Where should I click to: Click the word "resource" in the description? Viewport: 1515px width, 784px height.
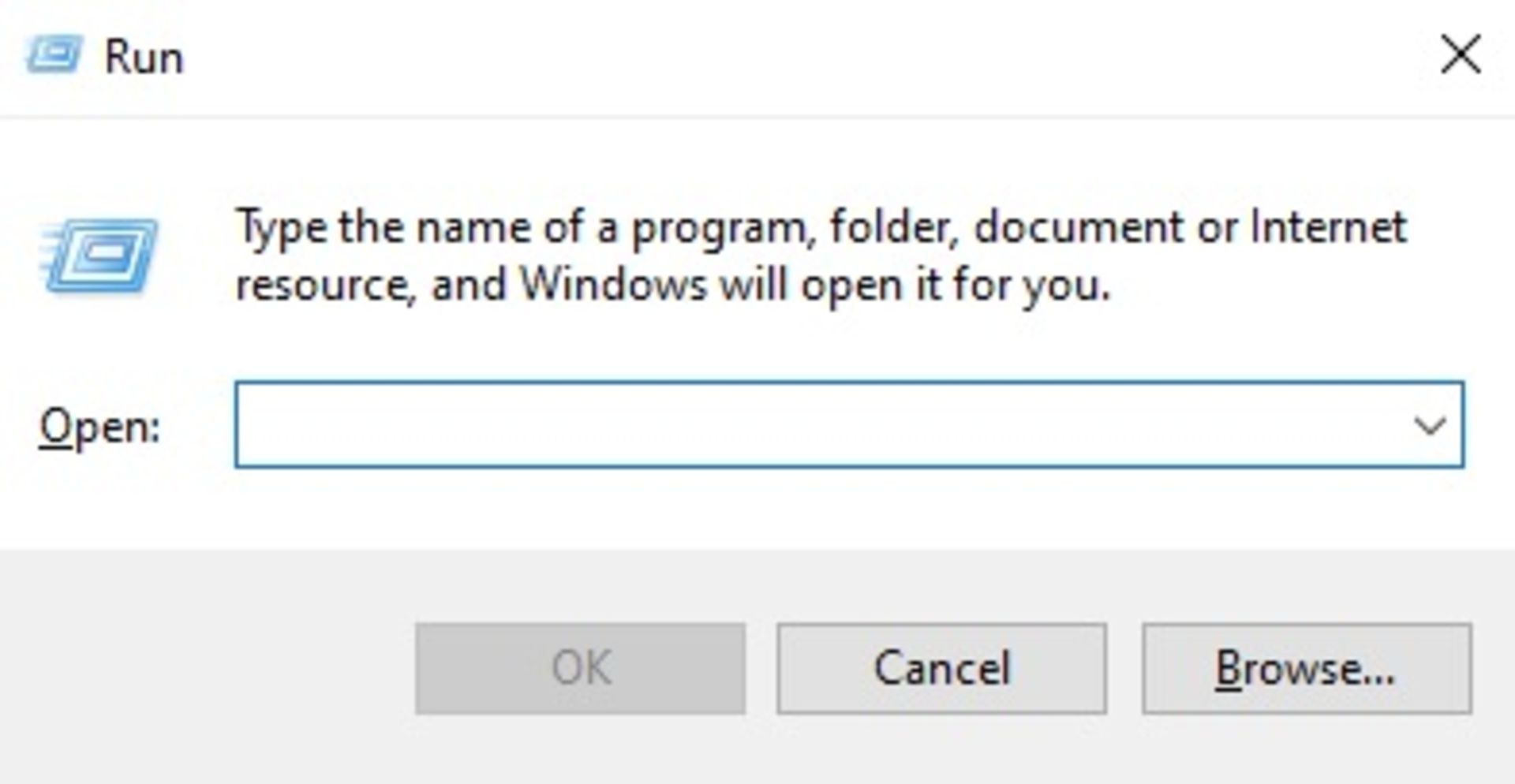point(325,286)
